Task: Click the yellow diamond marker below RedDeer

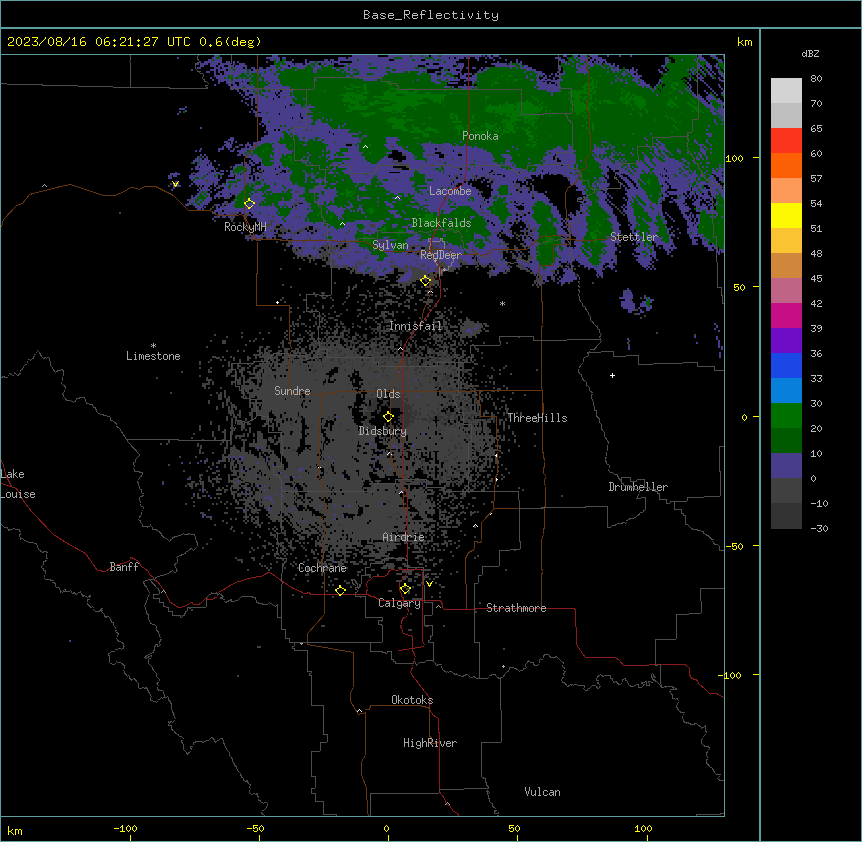Action: [x=426, y=281]
